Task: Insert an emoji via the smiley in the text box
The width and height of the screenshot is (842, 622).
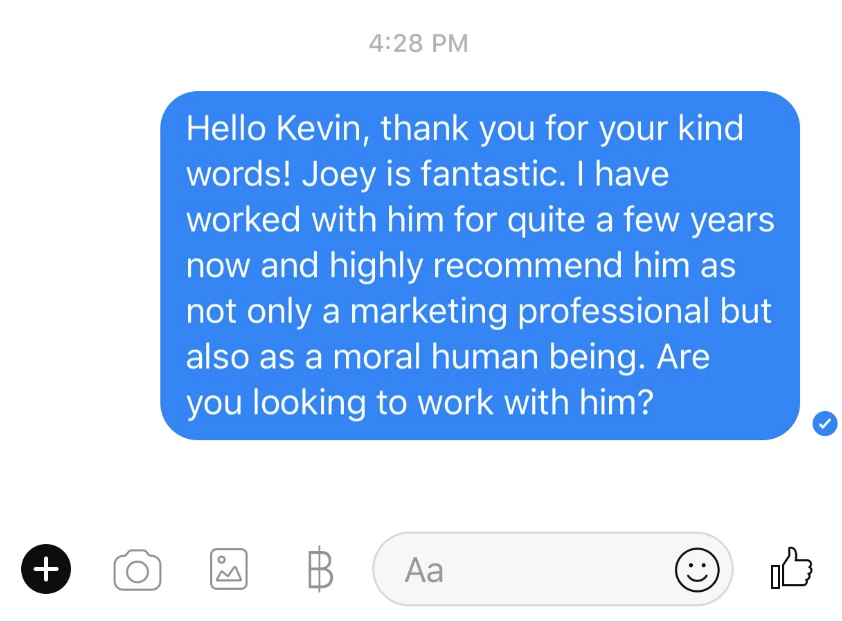Action: click(x=697, y=569)
